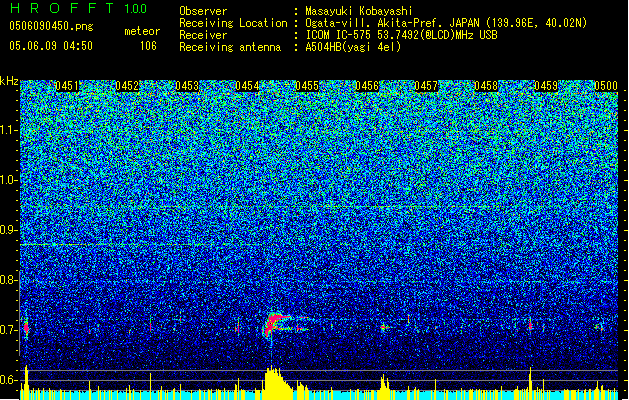Click the file name 0506090450.png
The image size is (629, 400).
(51, 26)
